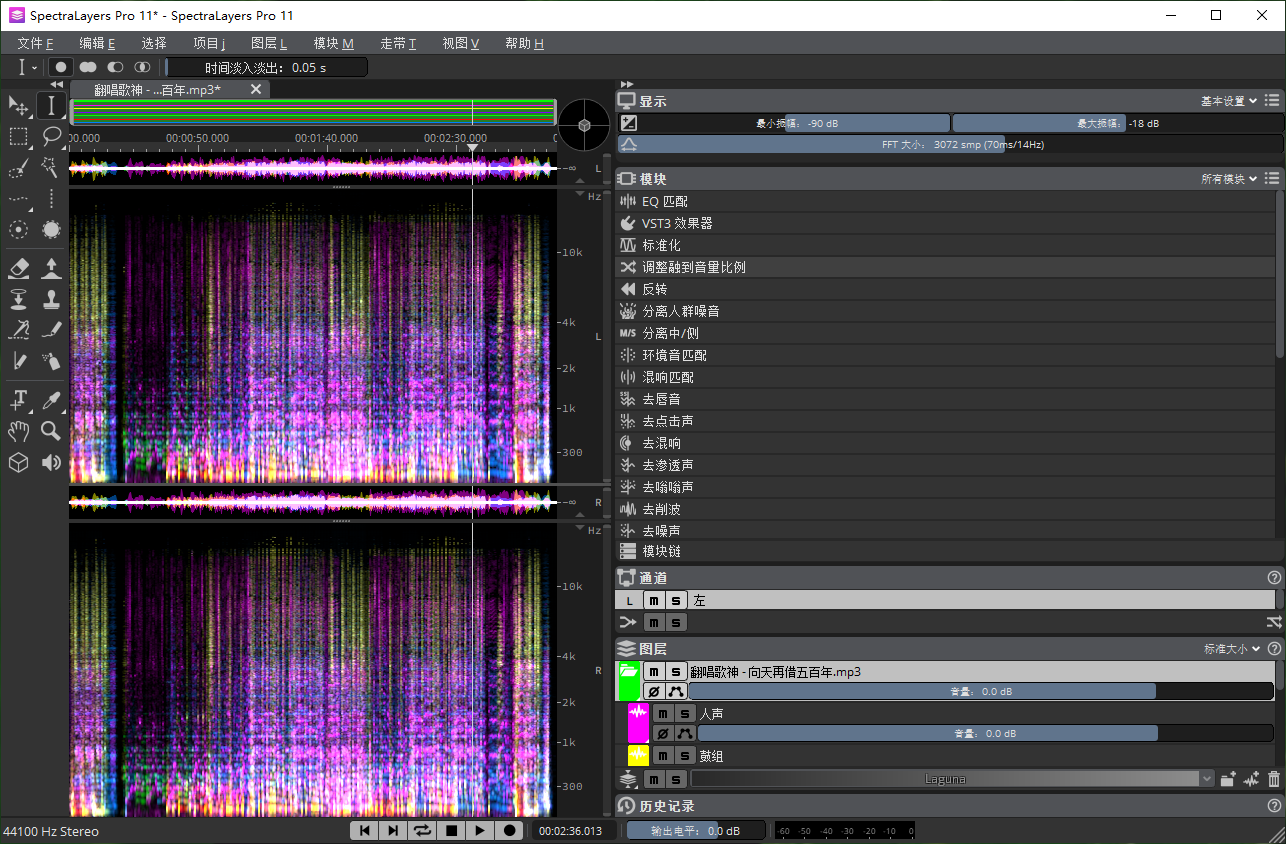Open the 图层 menu in the menu bar
This screenshot has height=844, width=1286.
(x=268, y=43)
